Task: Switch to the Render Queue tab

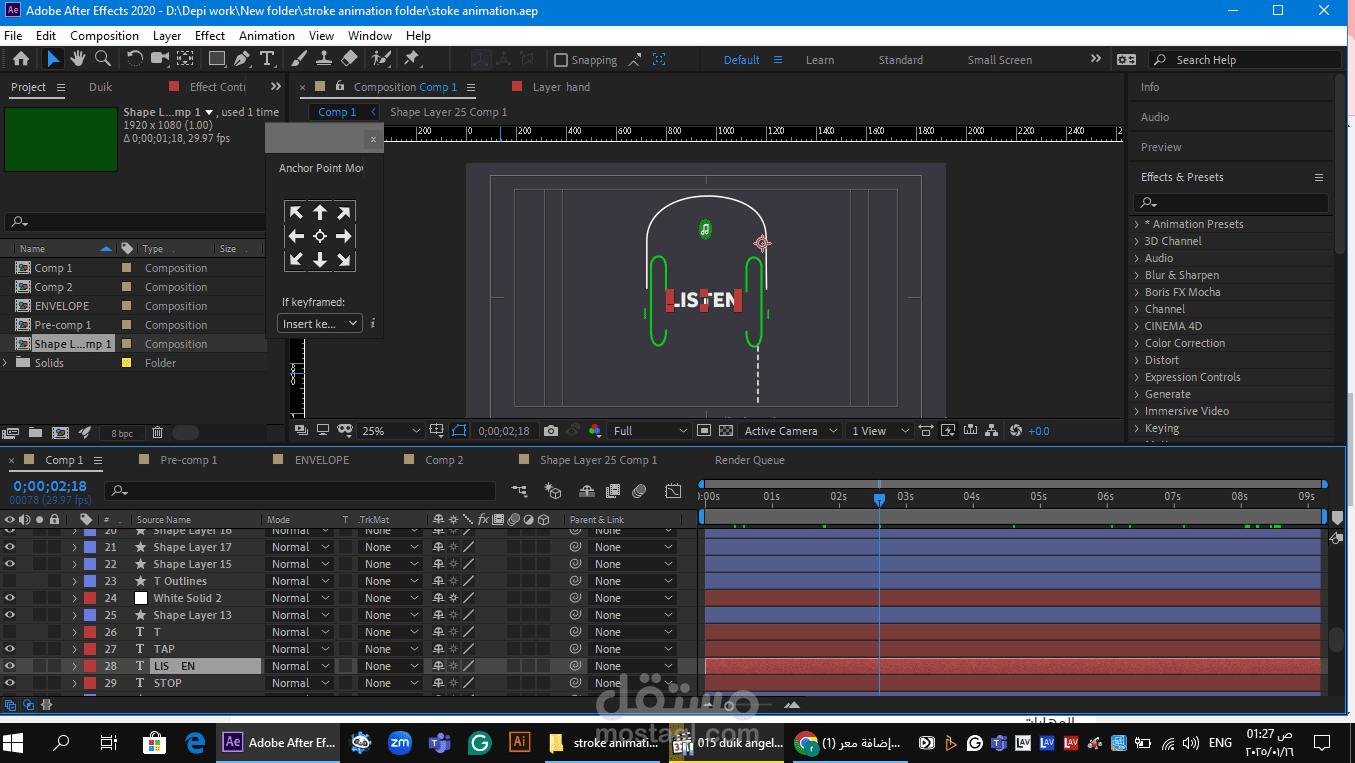Action: pyautogui.click(x=750, y=460)
